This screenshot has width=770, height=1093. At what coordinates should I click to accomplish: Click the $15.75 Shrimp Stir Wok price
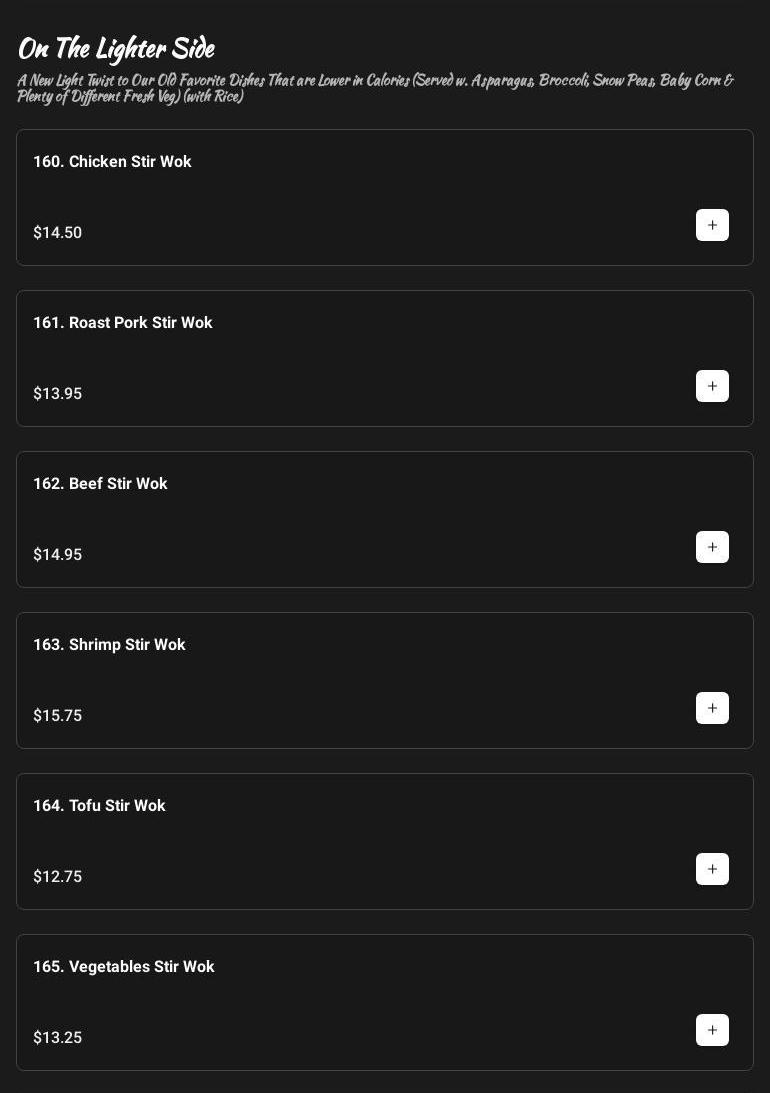click(x=58, y=716)
